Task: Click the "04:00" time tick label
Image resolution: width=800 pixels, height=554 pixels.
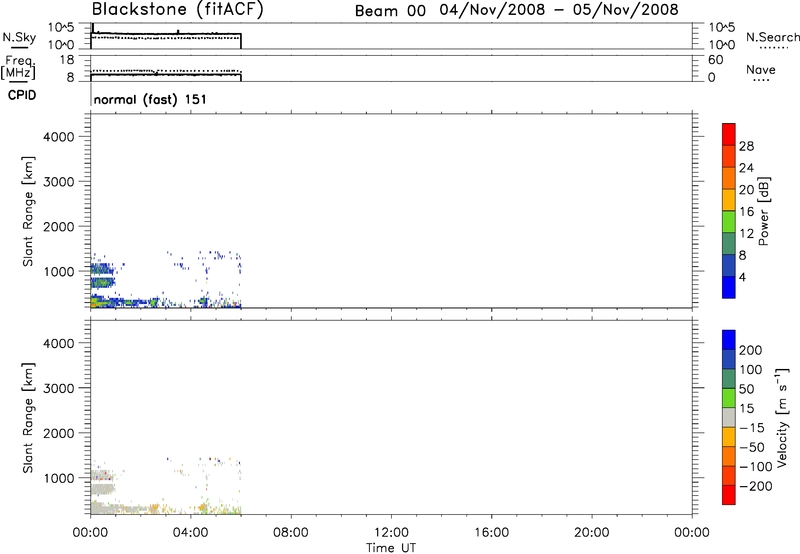Action: [x=191, y=533]
